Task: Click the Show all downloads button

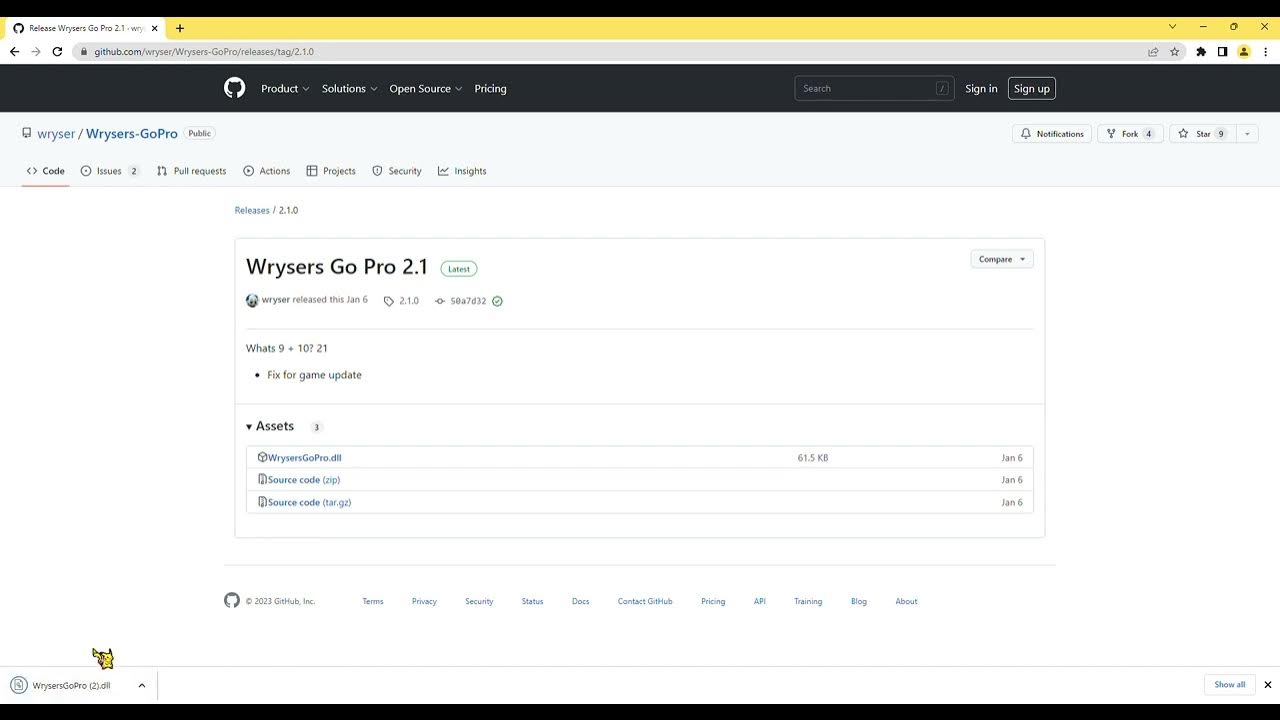Action: click(1230, 685)
